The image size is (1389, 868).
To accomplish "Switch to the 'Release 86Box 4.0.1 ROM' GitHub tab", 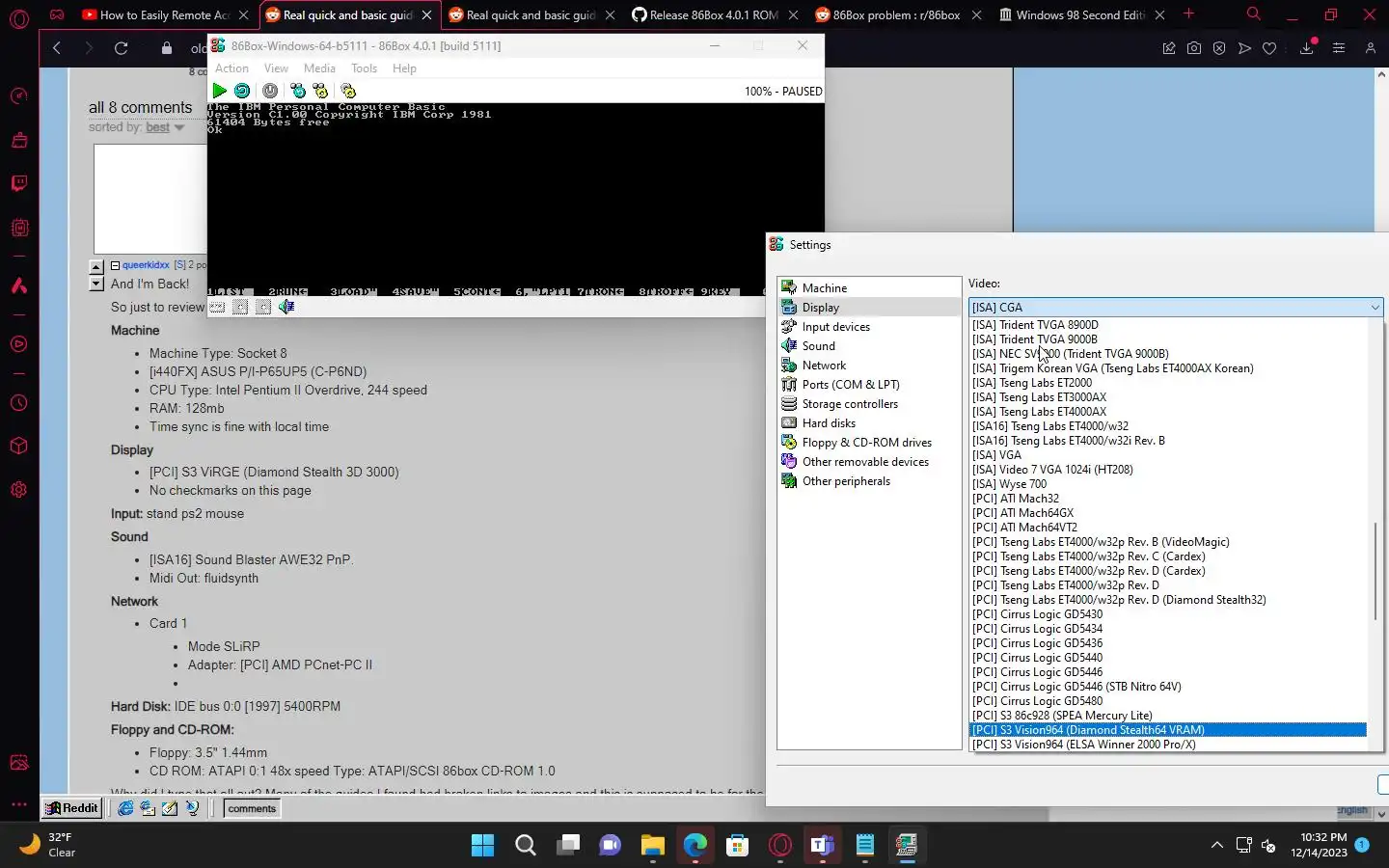I will 715,14.
